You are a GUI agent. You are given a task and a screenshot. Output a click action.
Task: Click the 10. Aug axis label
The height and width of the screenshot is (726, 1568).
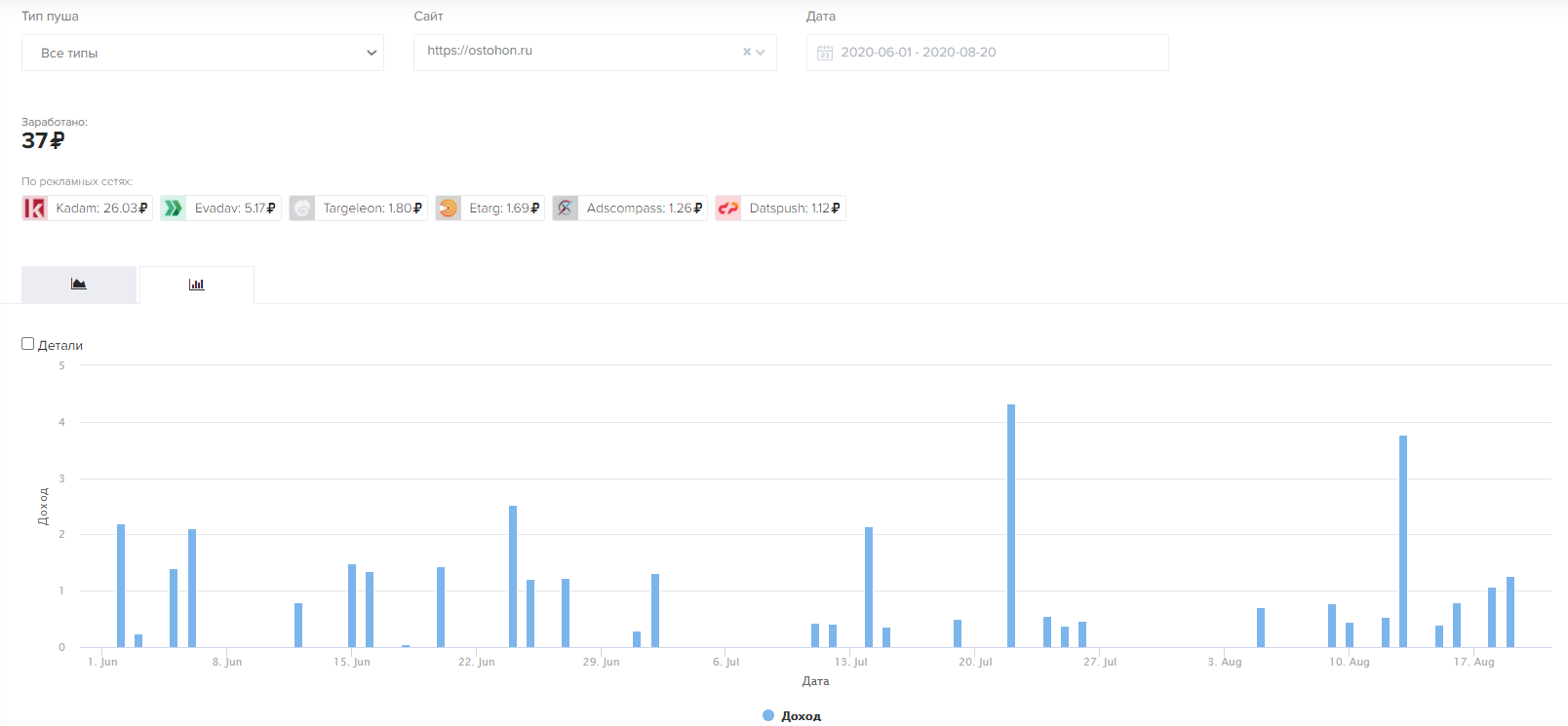point(1350,662)
